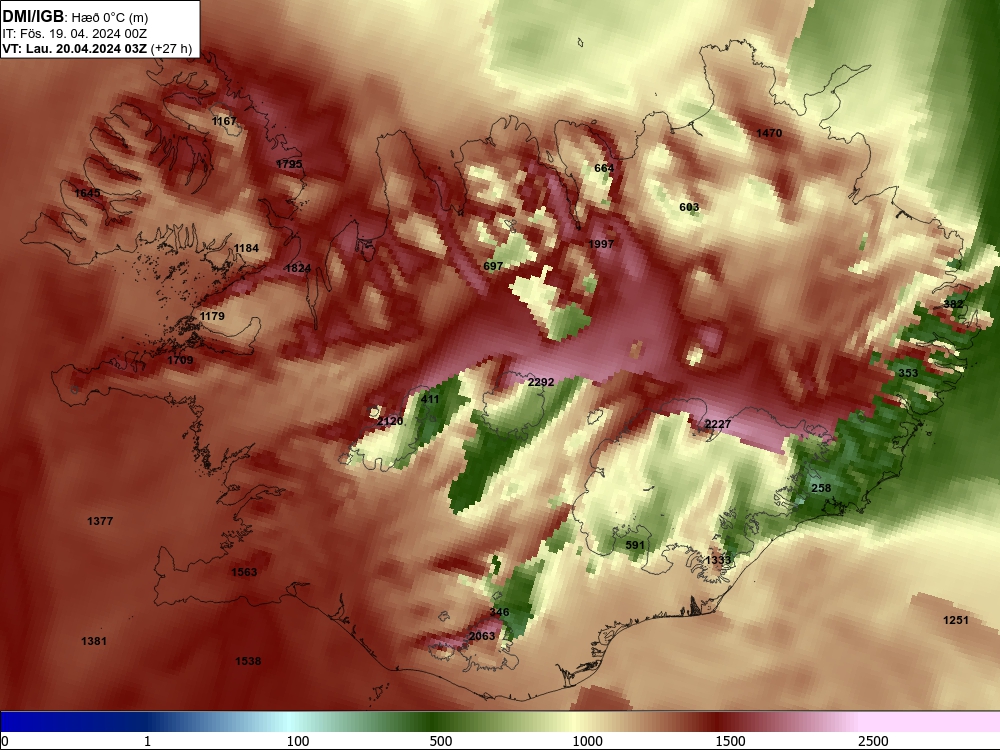1000x750 pixels.
Task: Select the 1563 map label
Action: (x=244, y=572)
